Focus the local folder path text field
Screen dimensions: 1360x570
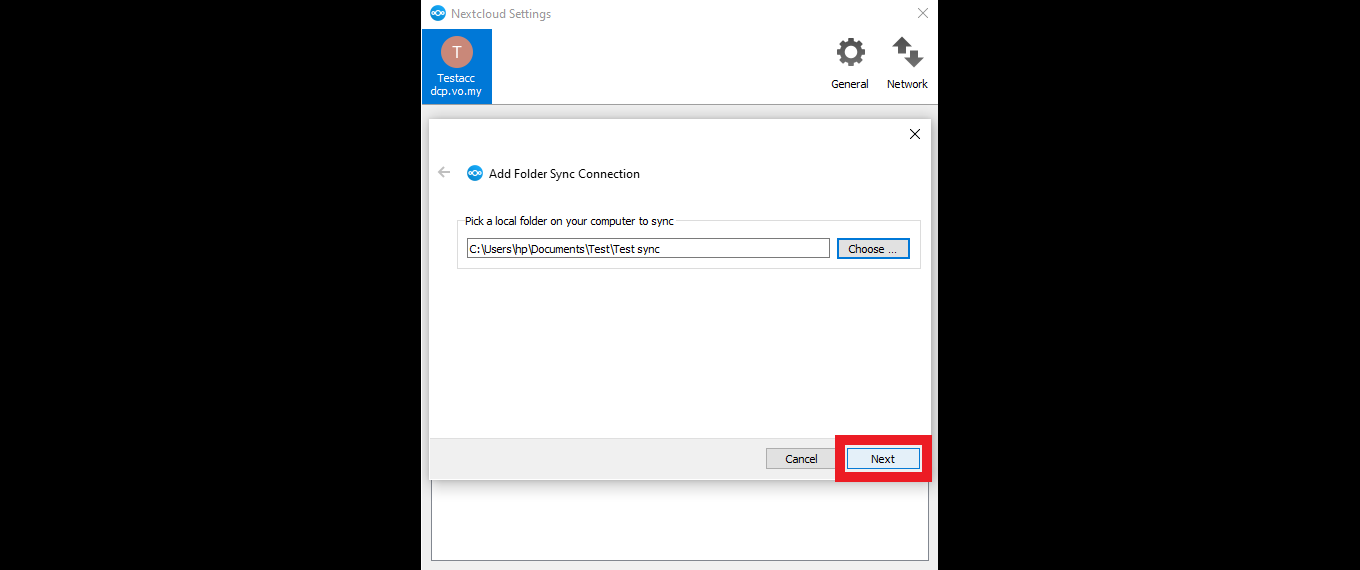point(647,249)
